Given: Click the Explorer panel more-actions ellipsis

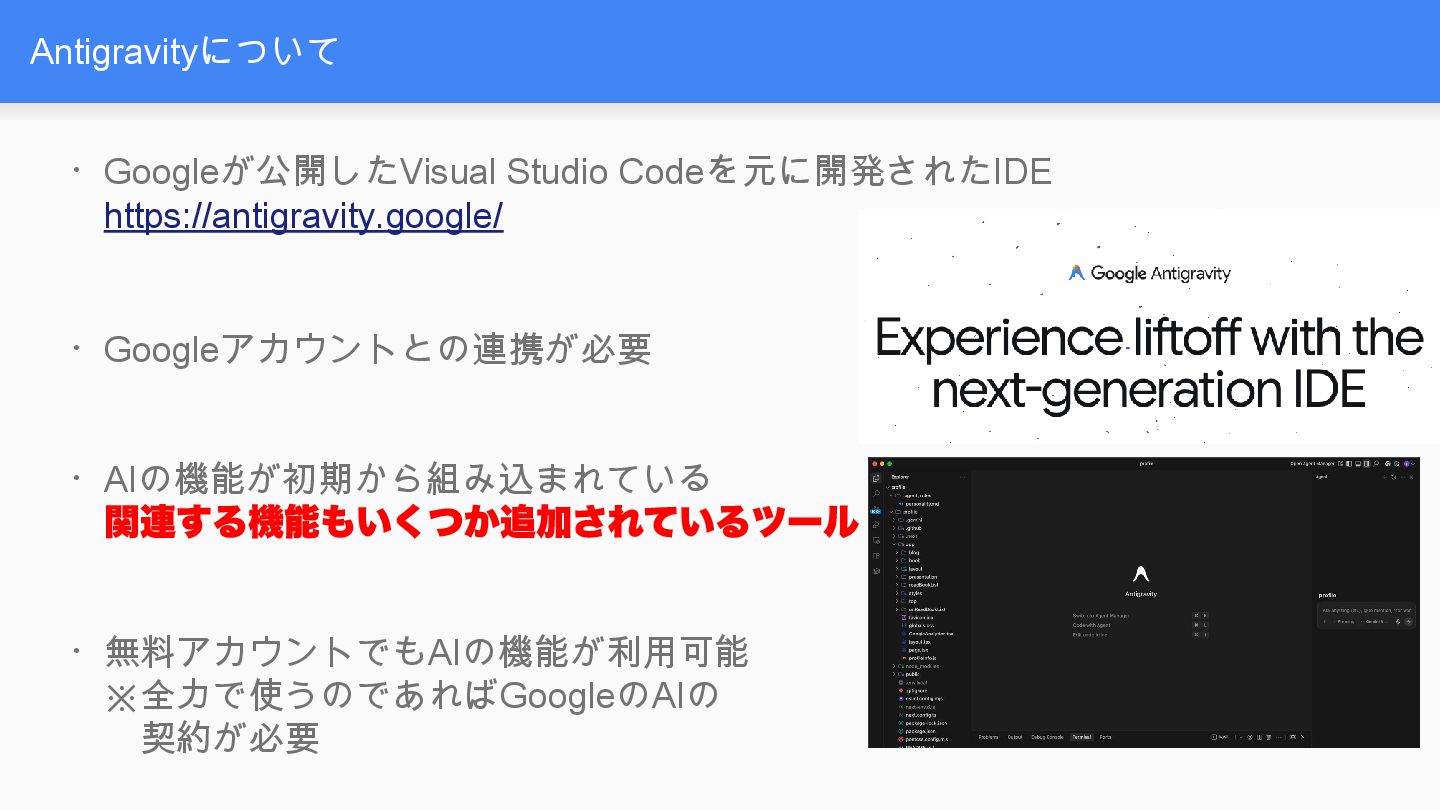Looking at the screenshot, I should pyautogui.click(x=963, y=477).
